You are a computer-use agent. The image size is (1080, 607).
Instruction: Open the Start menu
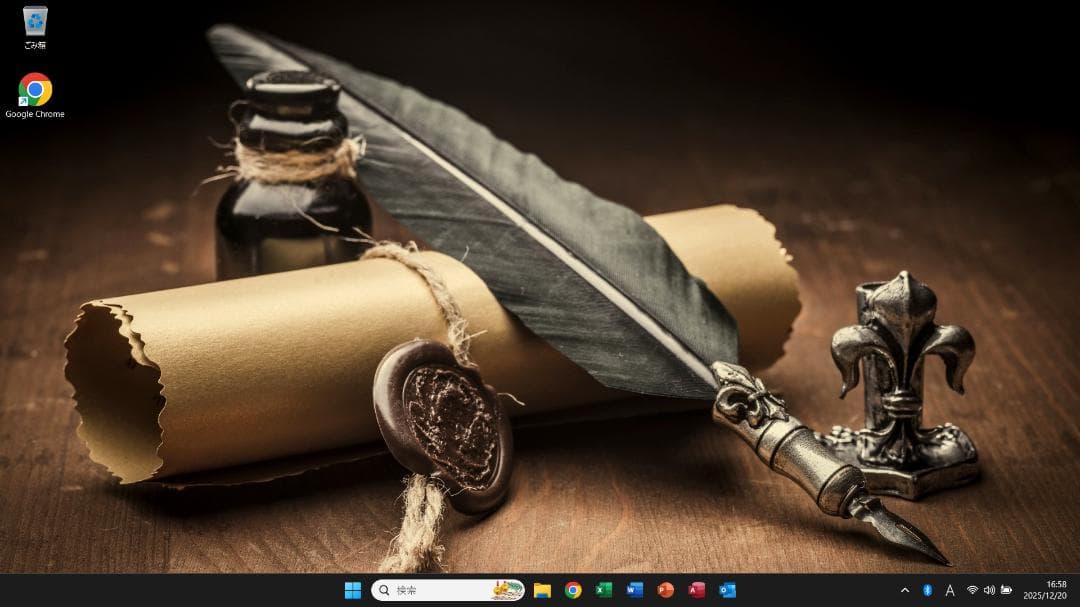pyautogui.click(x=350, y=590)
